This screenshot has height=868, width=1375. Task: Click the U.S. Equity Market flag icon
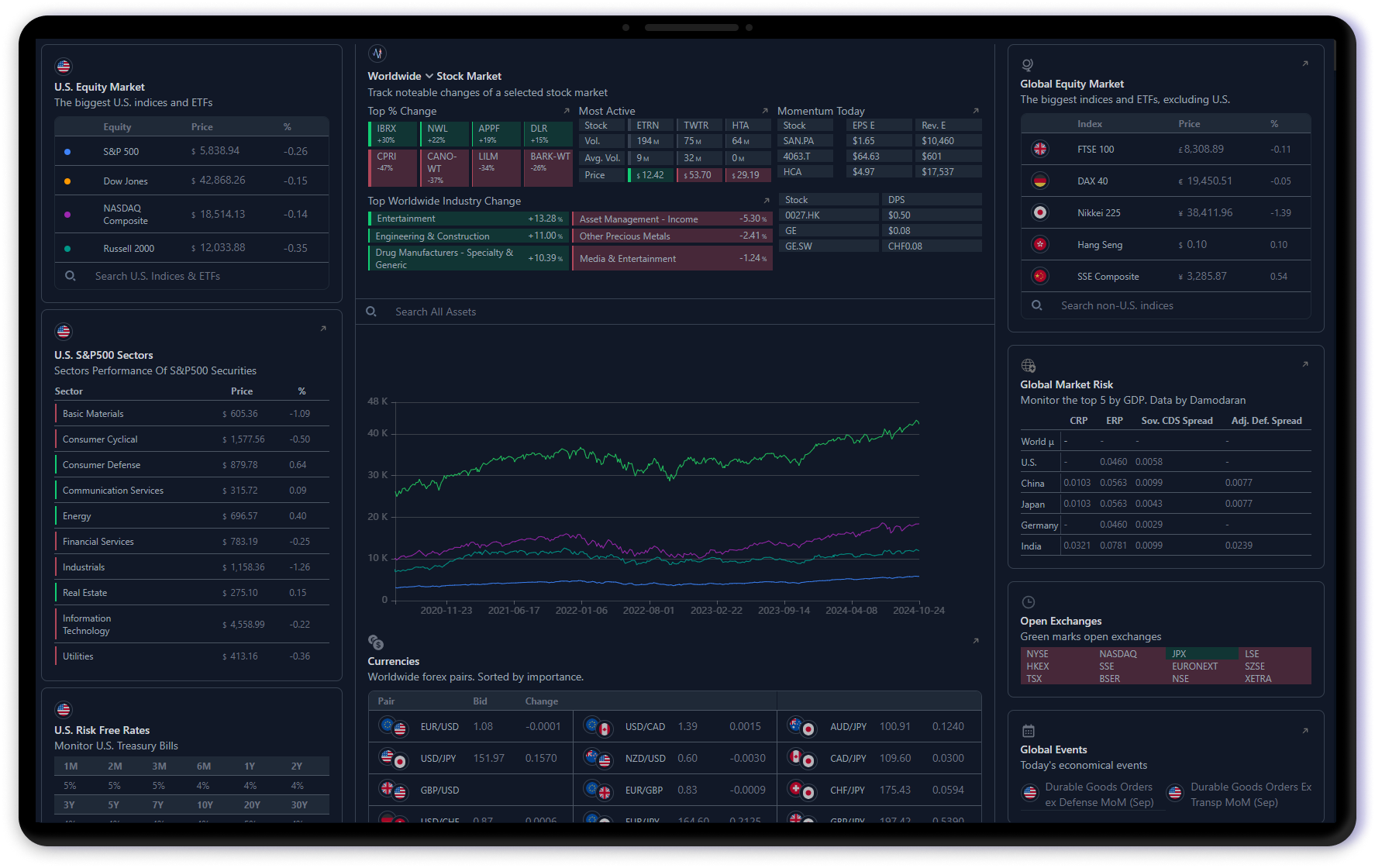coord(64,67)
